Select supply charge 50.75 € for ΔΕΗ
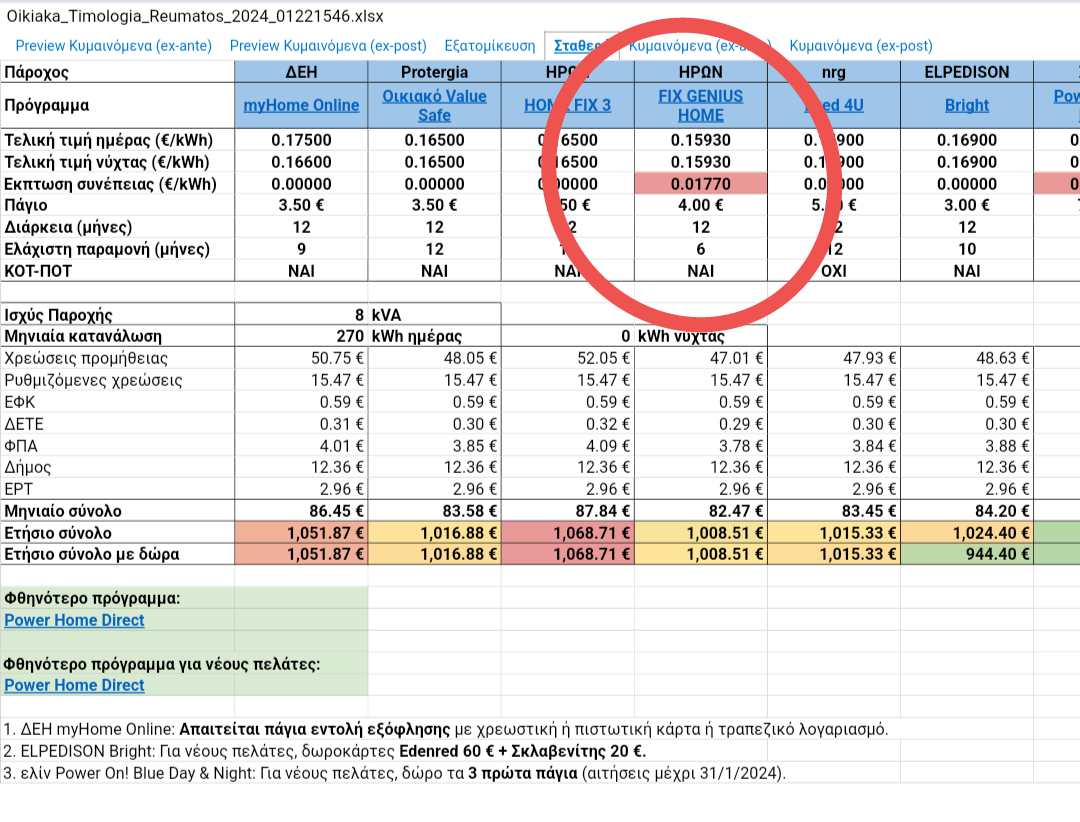Screen dimensions: 1080x822 [301, 358]
